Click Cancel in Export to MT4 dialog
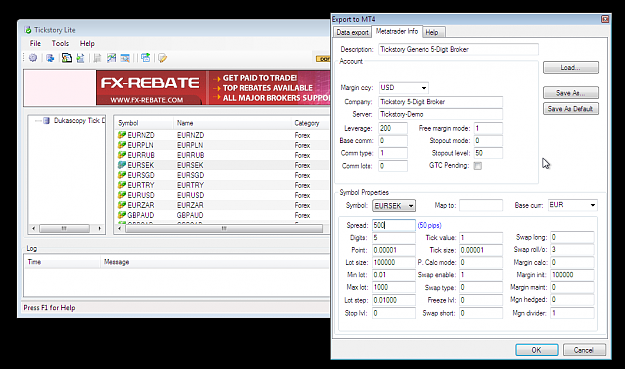Viewport: 625px width, 369px height. click(x=584, y=350)
